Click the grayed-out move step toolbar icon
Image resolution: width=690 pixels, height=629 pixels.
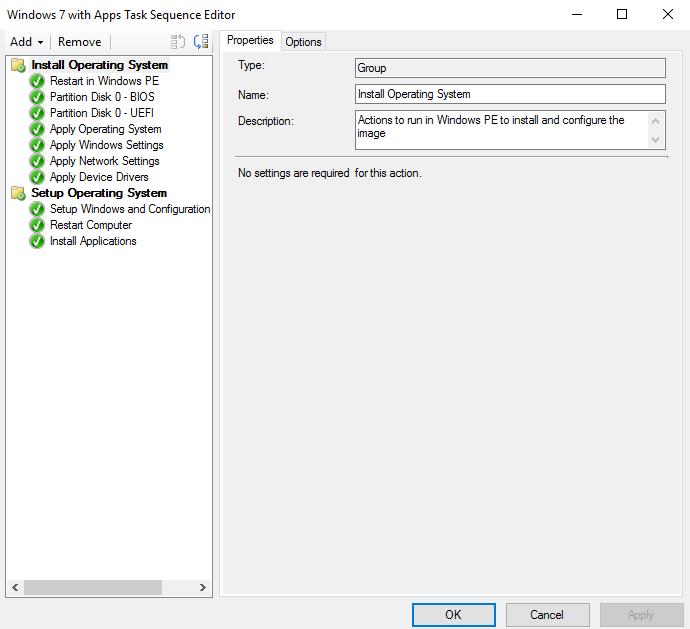point(178,42)
